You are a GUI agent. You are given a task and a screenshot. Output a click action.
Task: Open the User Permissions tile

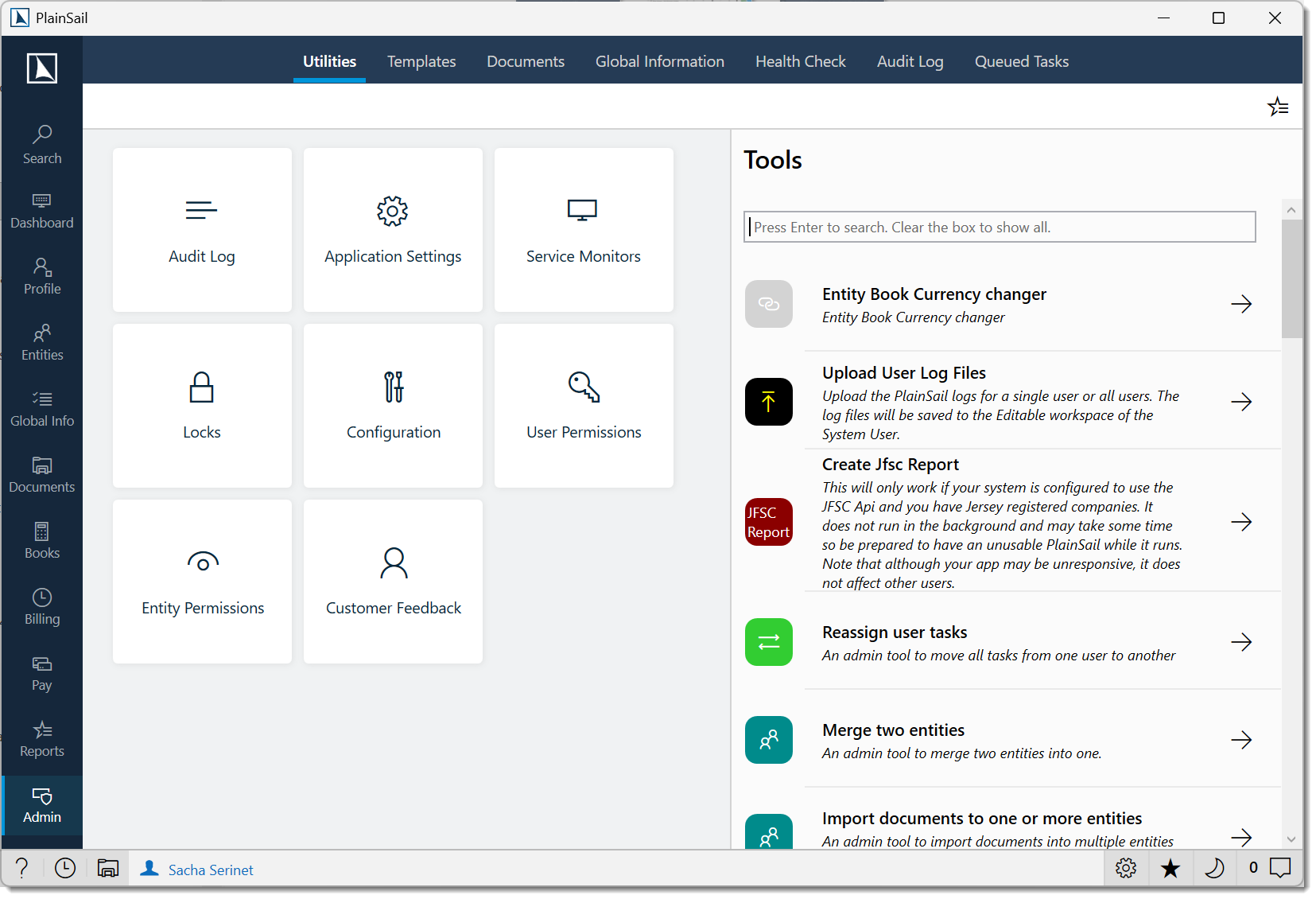[x=583, y=406]
